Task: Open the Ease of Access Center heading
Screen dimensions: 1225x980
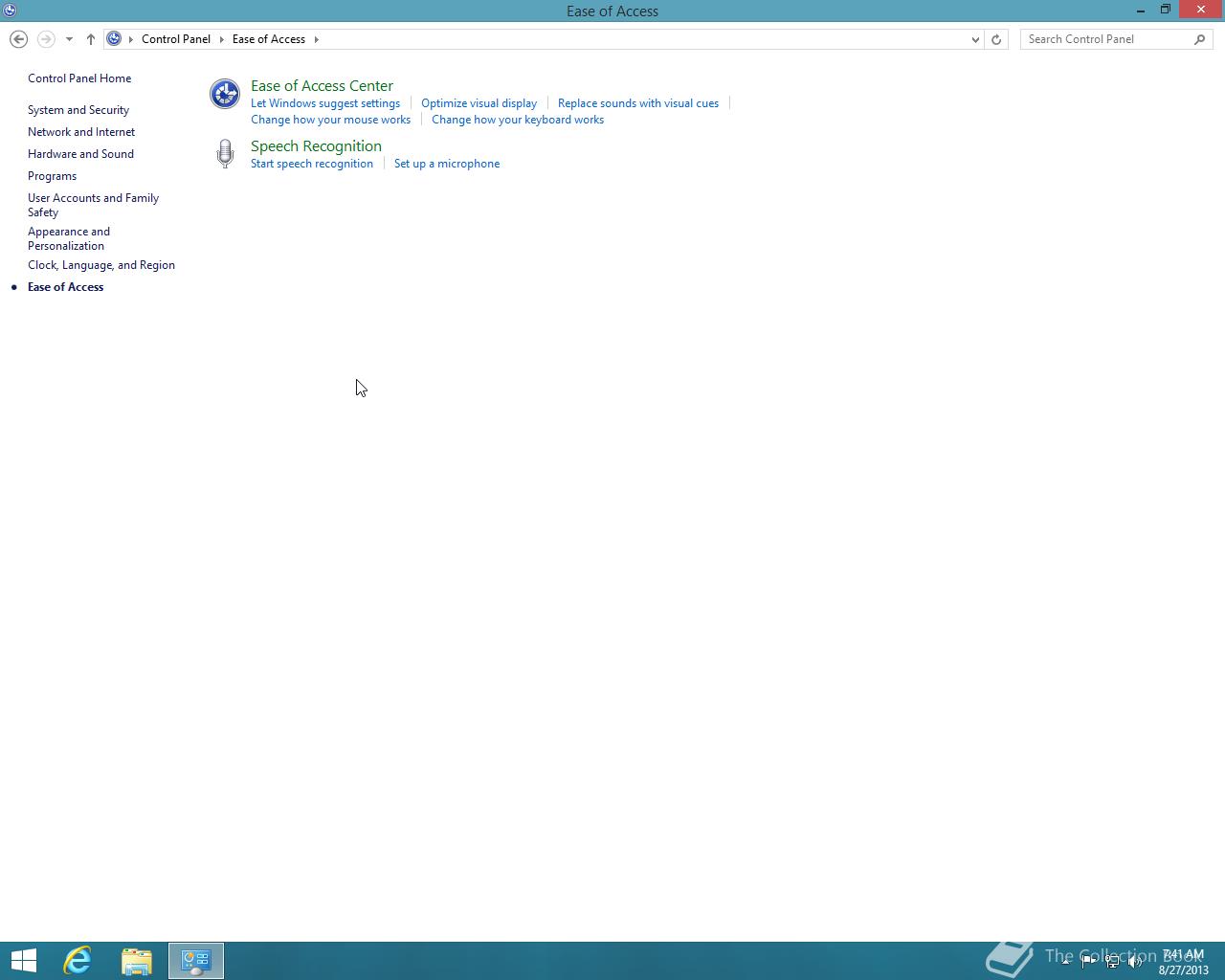Action: [322, 86]
